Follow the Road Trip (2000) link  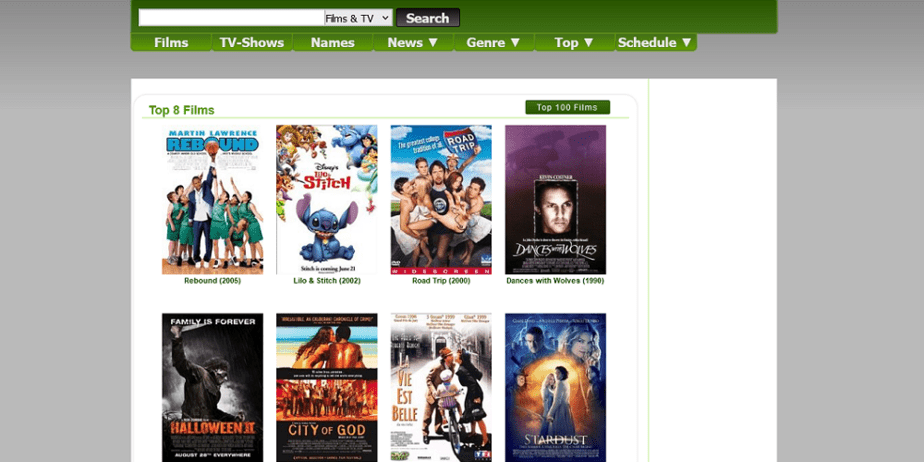(x=441, y=281)
